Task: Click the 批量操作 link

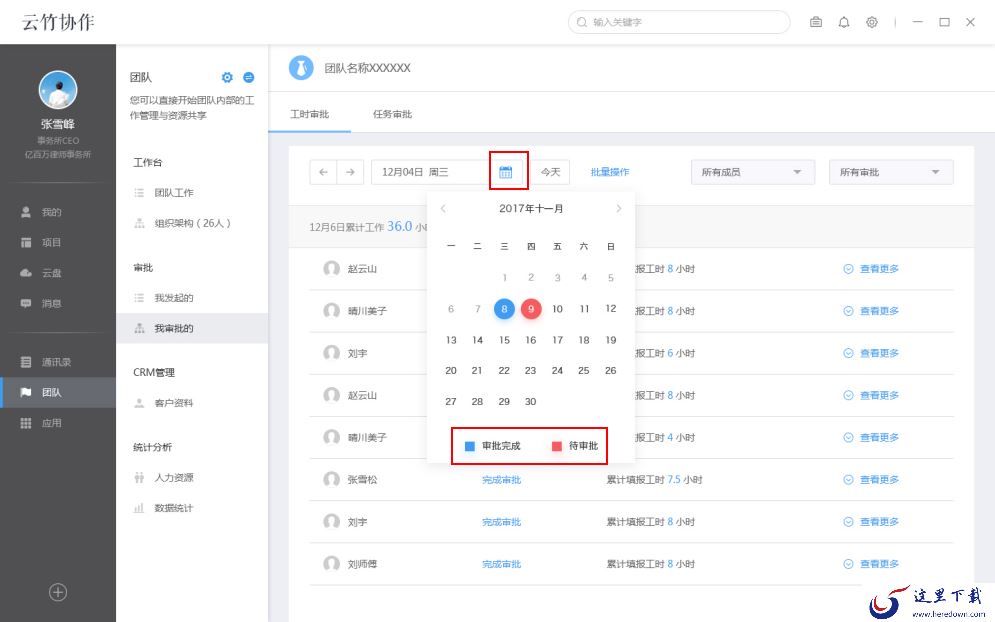Action: tap(610, 172)
